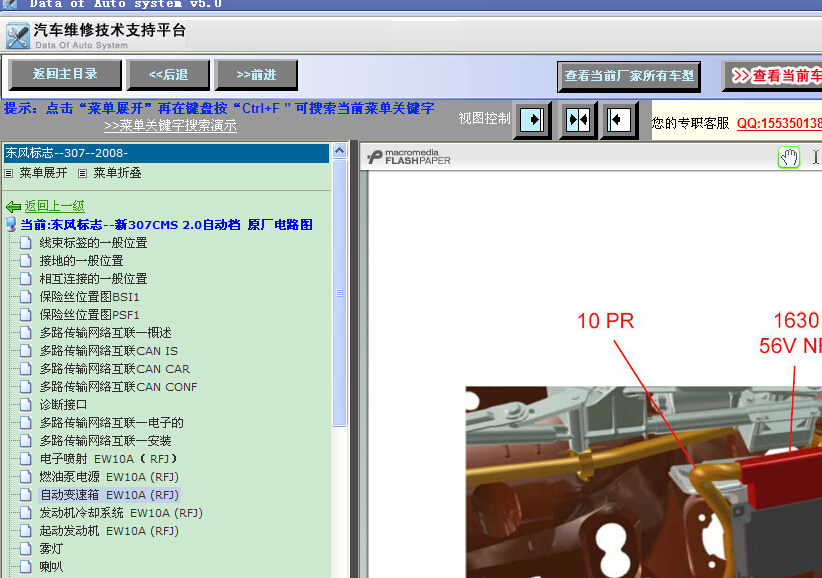Collapse menu with 菜单折叠
The height and width of the screenshot is (578, 822).
(117, 173)
